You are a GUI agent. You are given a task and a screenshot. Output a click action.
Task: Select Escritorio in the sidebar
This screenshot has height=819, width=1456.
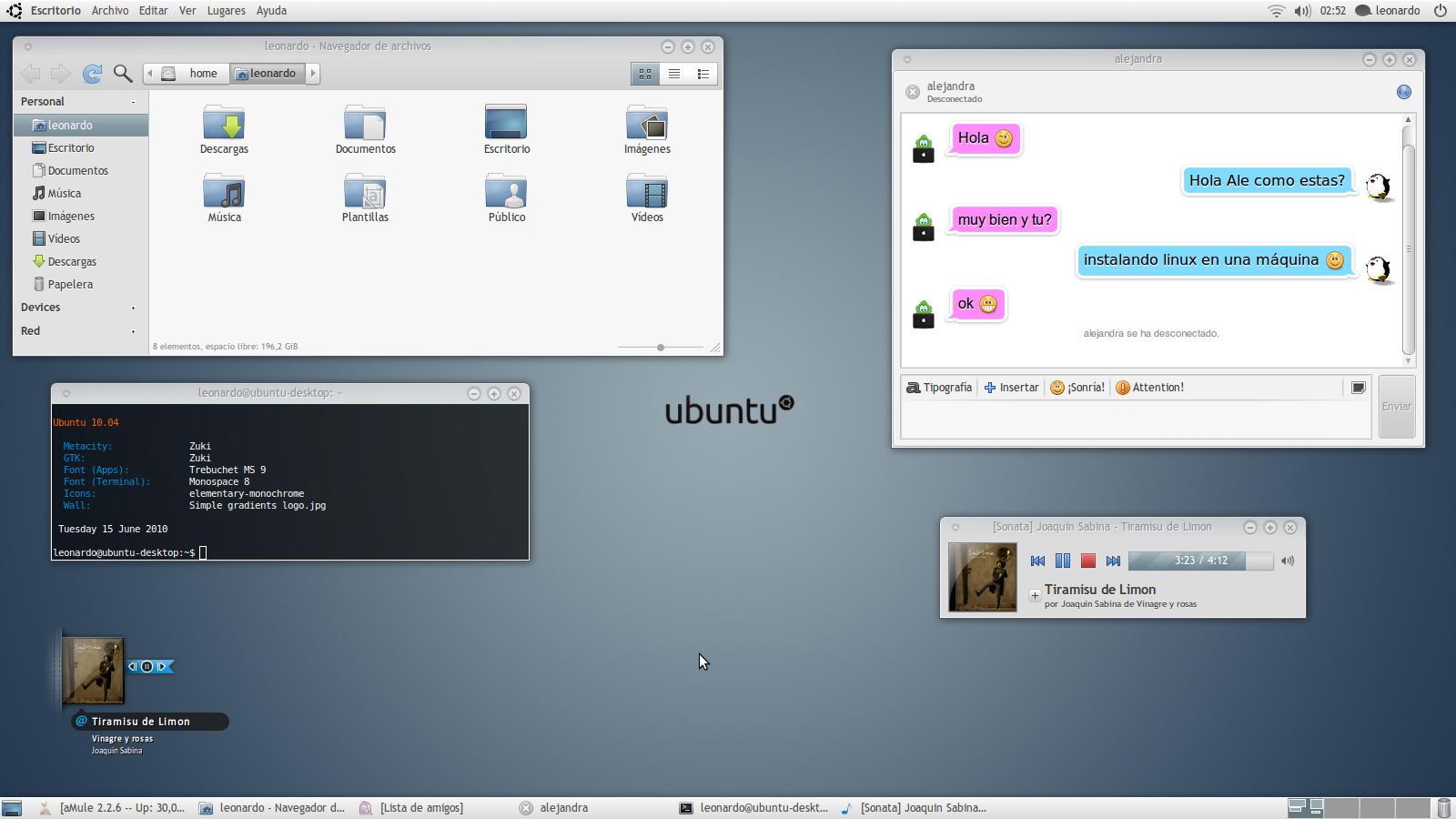click(81, 148)
